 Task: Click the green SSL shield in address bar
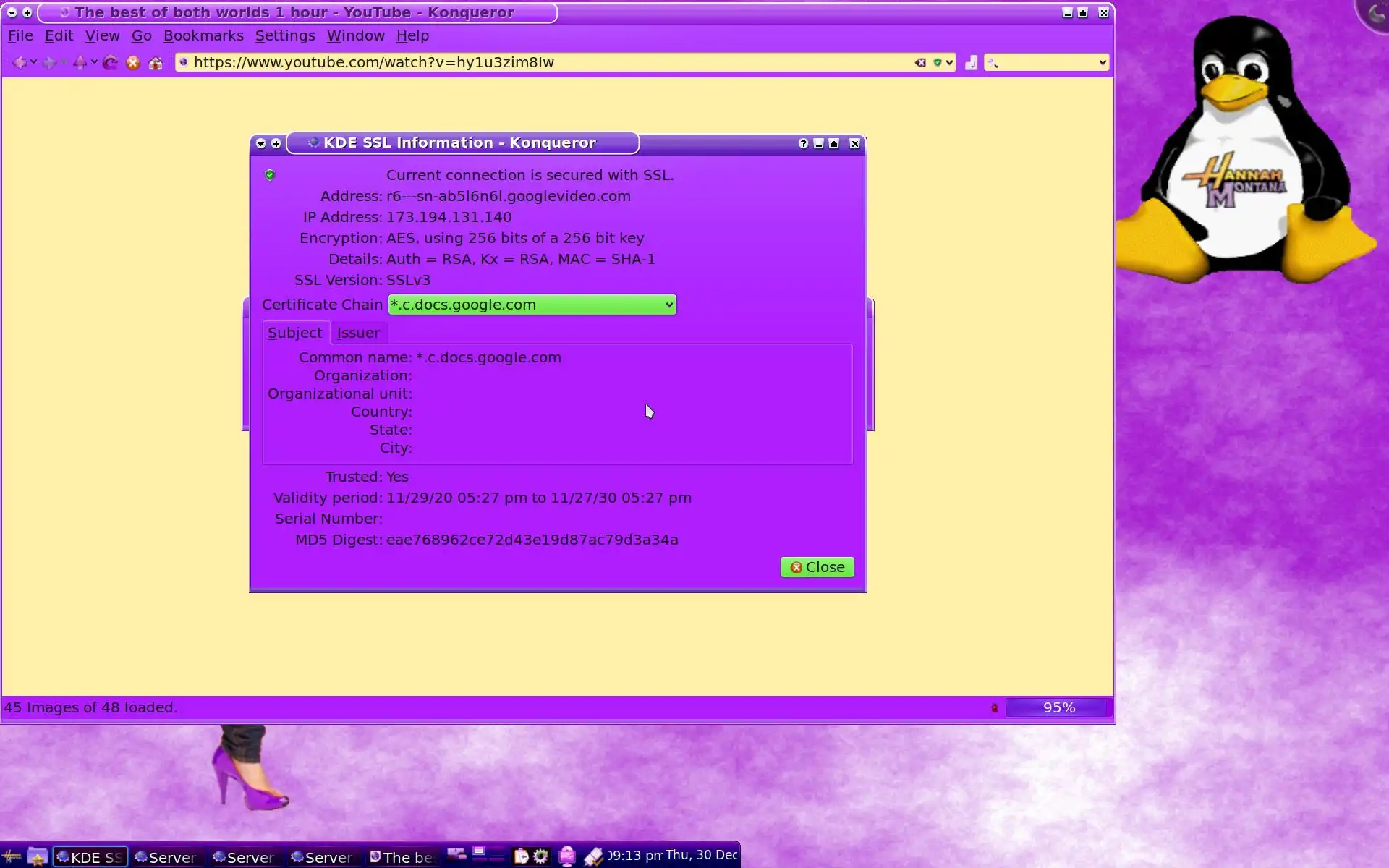pos(938,63)
